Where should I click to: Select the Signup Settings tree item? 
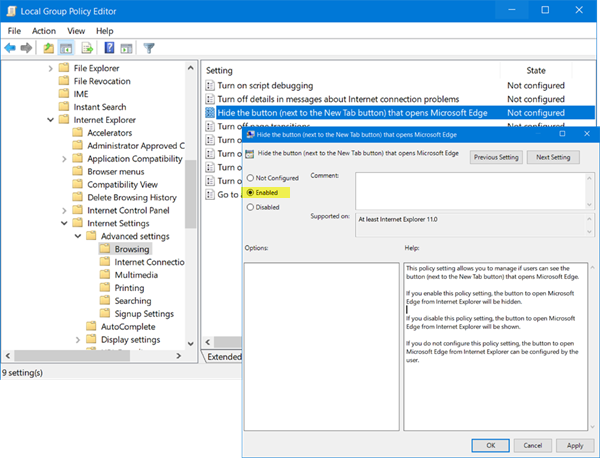tap(144, 314)
